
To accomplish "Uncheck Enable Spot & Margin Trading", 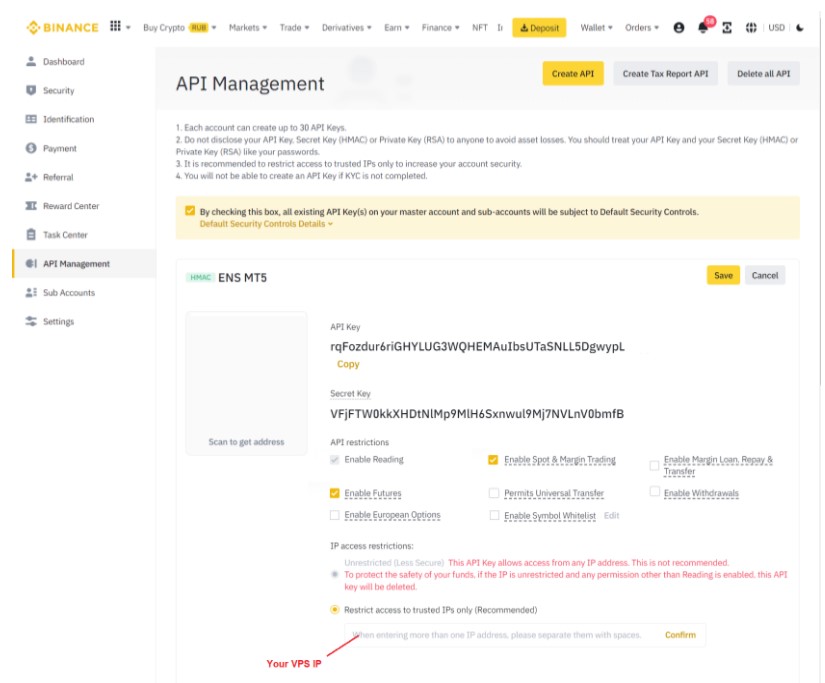I will pyautogui.click(x=493, y=460).
